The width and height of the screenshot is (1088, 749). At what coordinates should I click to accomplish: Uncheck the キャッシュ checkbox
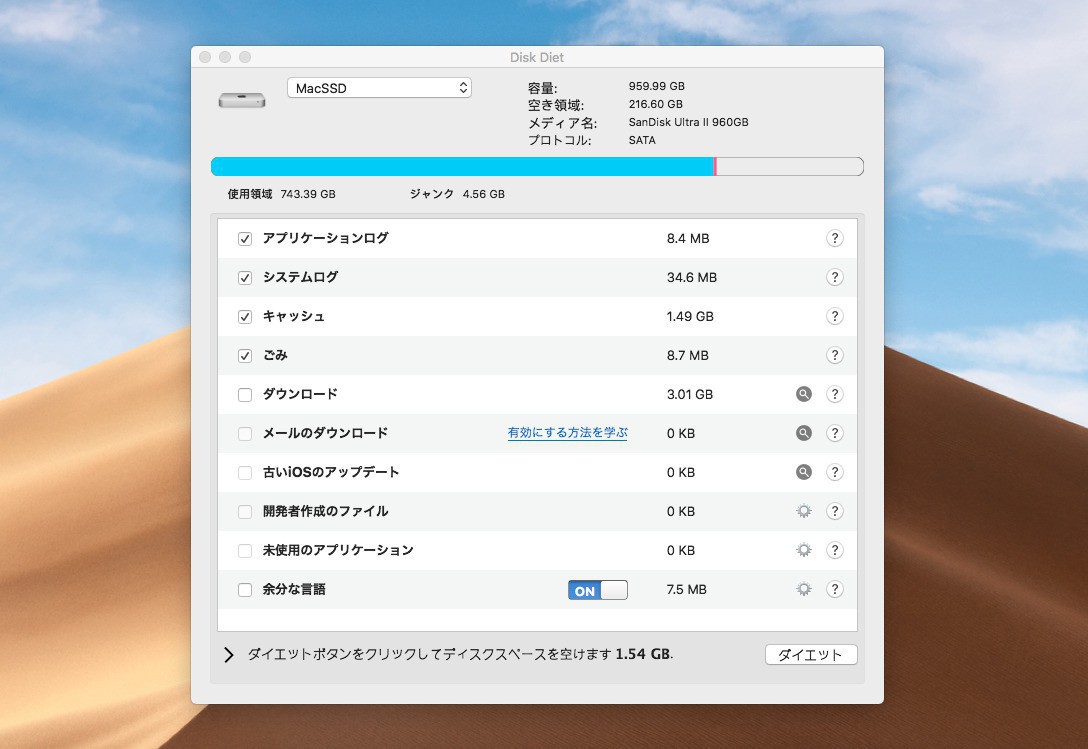tap(245, 317)
